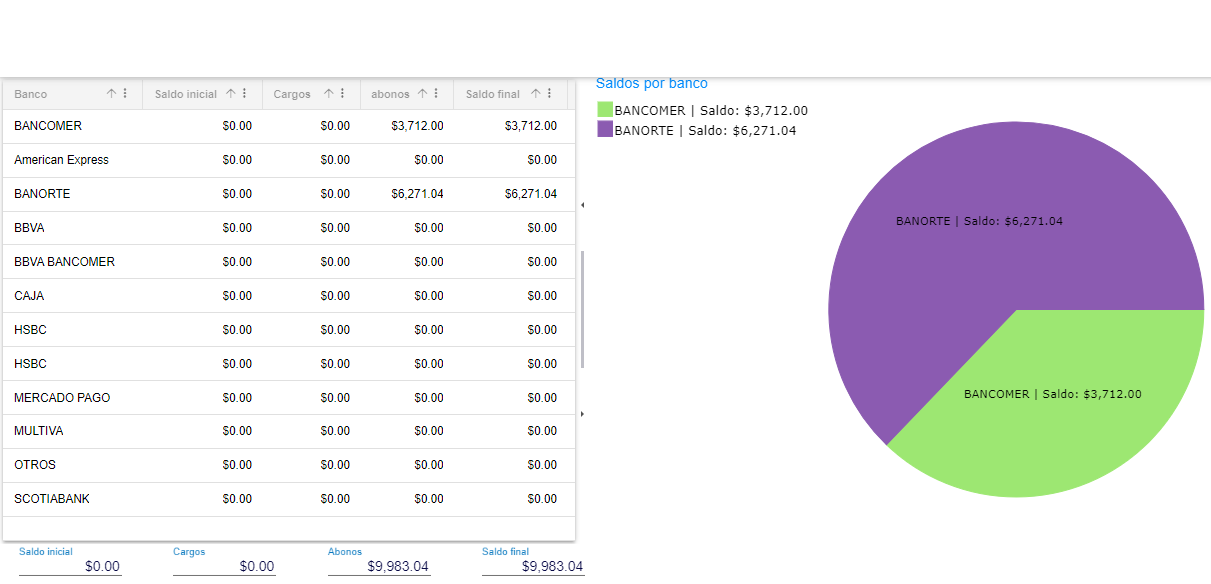Image resolution: width=1211 pixels, height=584 pixels.
Task: Open the Cargos column three-dot menu
Action: point(342,94)
